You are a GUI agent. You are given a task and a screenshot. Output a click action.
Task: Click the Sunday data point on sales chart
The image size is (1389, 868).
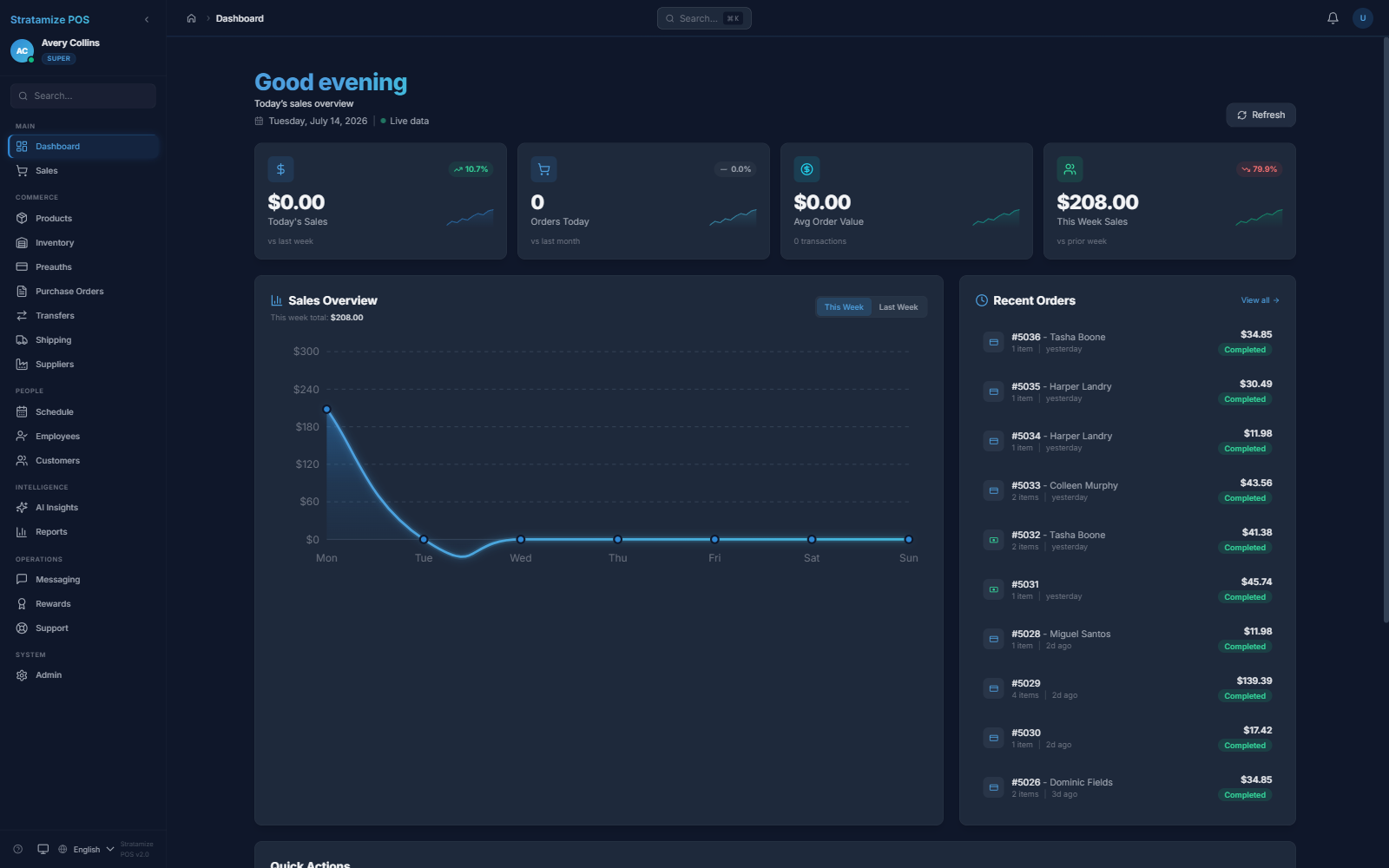[908, 539]
